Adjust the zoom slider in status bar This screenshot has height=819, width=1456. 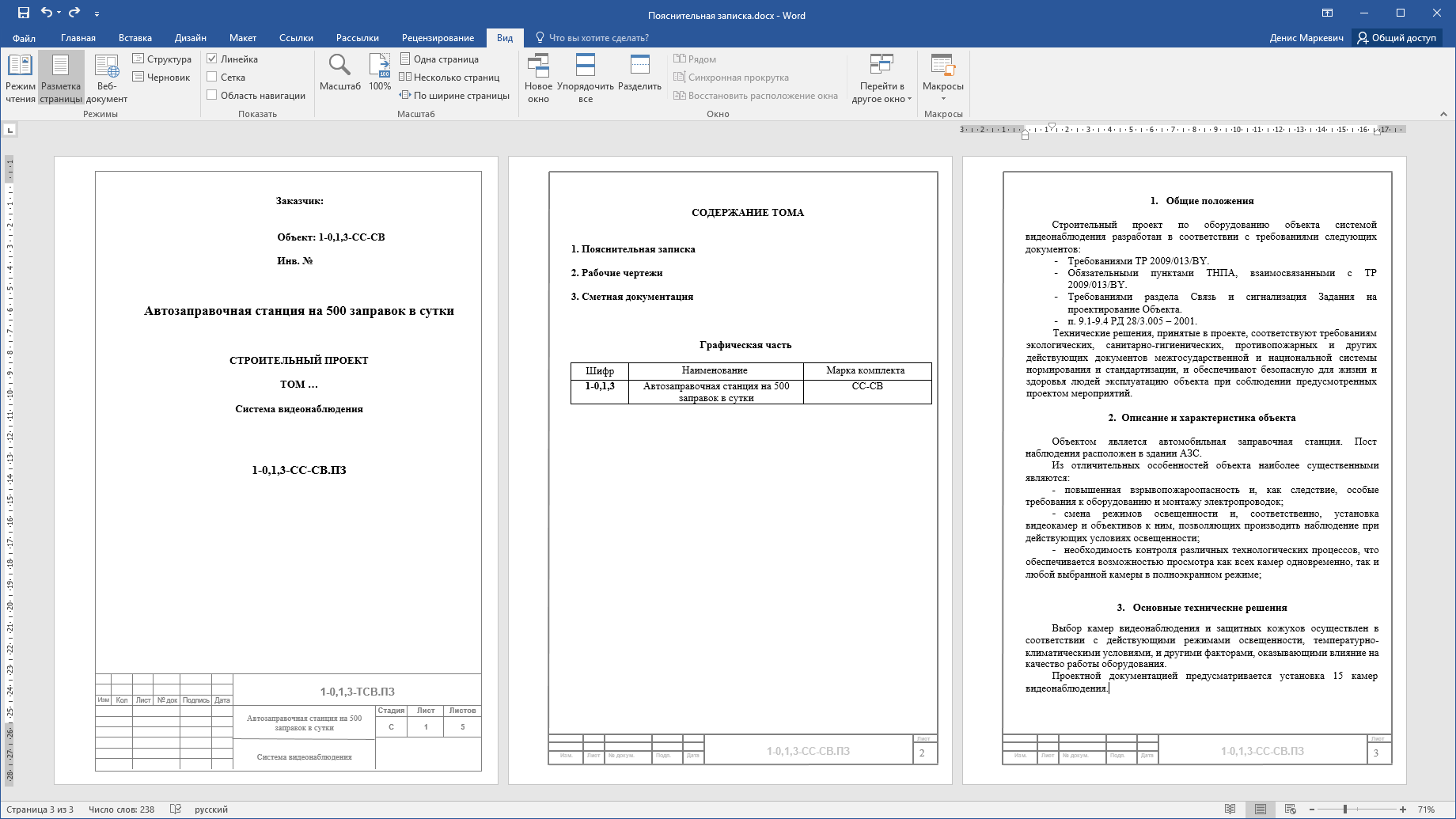(x=1344, y=809)
